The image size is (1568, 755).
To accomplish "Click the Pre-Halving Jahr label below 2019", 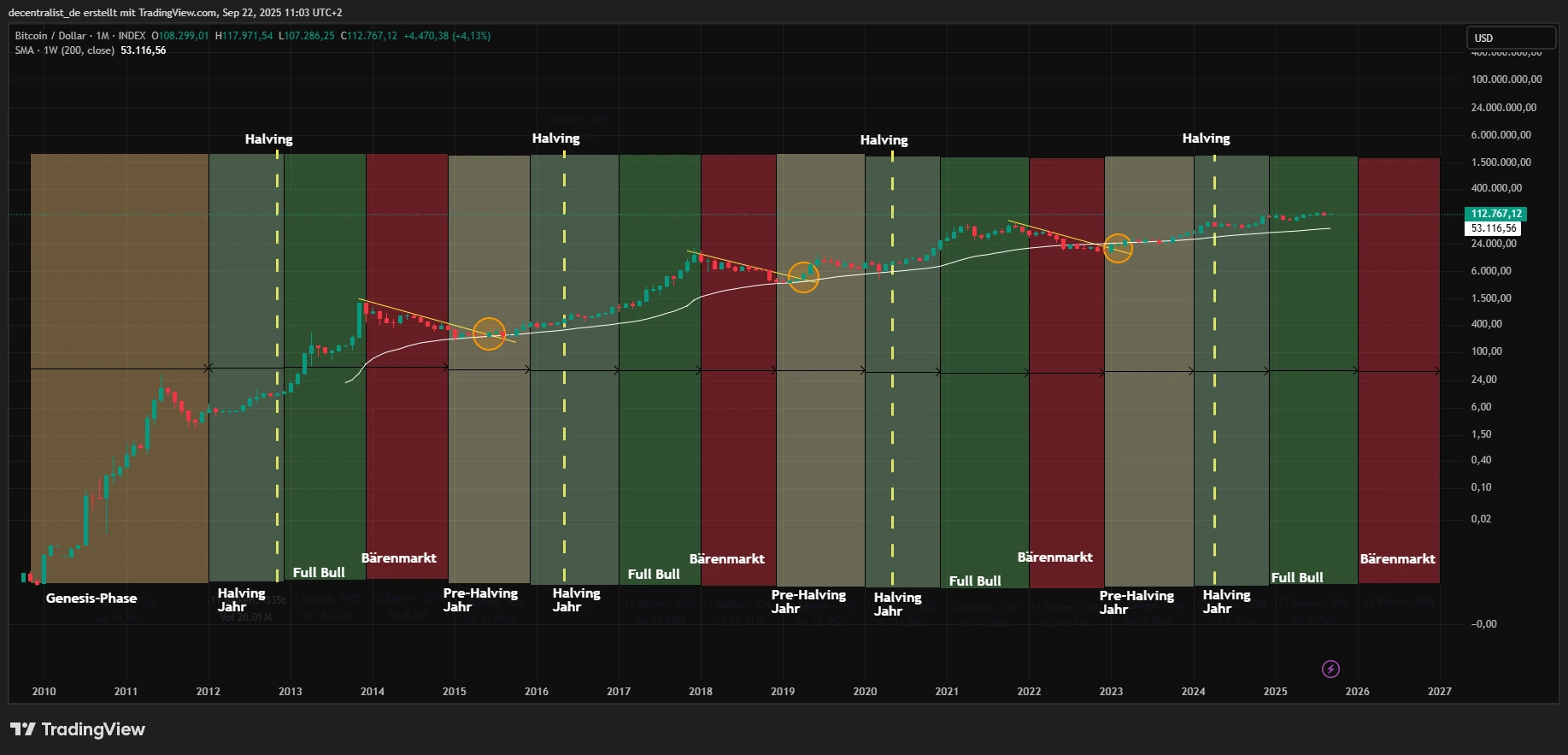I will pyautogui.click(x=808, y=602).
